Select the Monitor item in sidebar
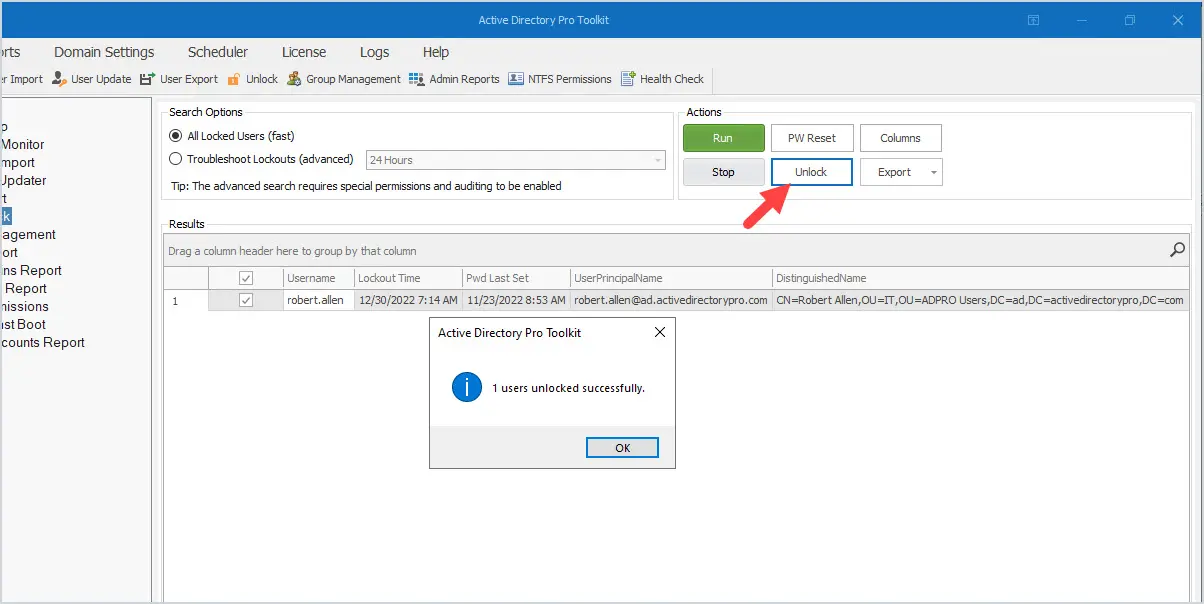Screen dimensions: 1204x604 [22, 144]
